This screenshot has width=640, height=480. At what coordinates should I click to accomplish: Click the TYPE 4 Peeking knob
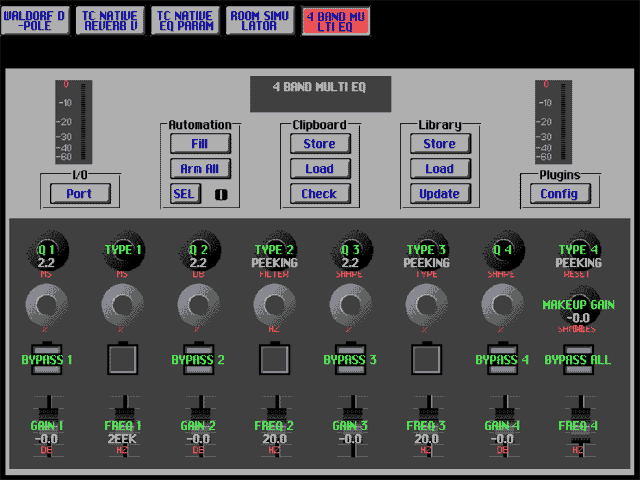tap(578, 251)
